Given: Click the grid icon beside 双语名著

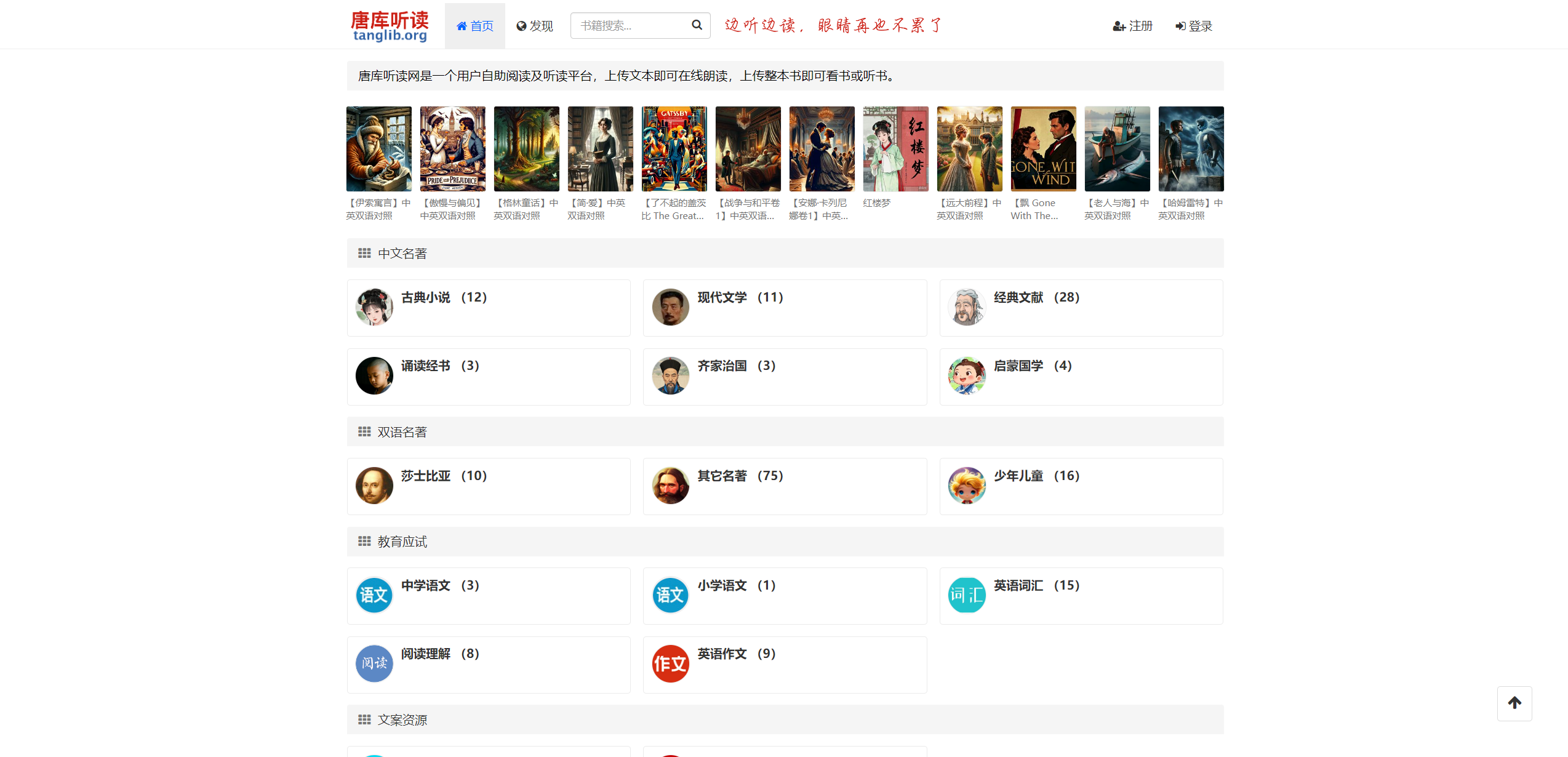Looking at the screenshot, I should click(364, 432).
